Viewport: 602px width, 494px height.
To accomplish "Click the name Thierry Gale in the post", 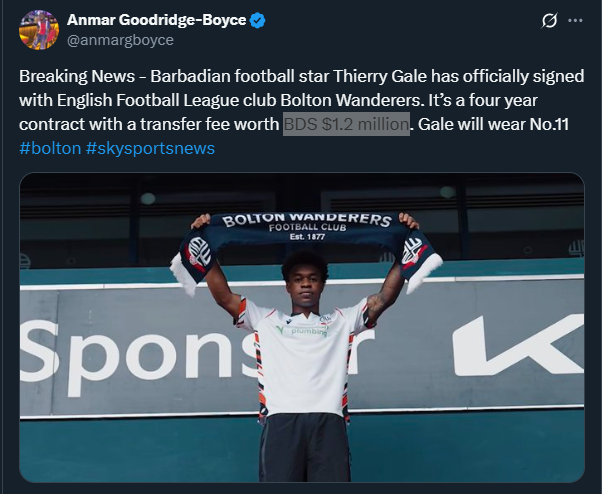I will (x=380, y=76).
